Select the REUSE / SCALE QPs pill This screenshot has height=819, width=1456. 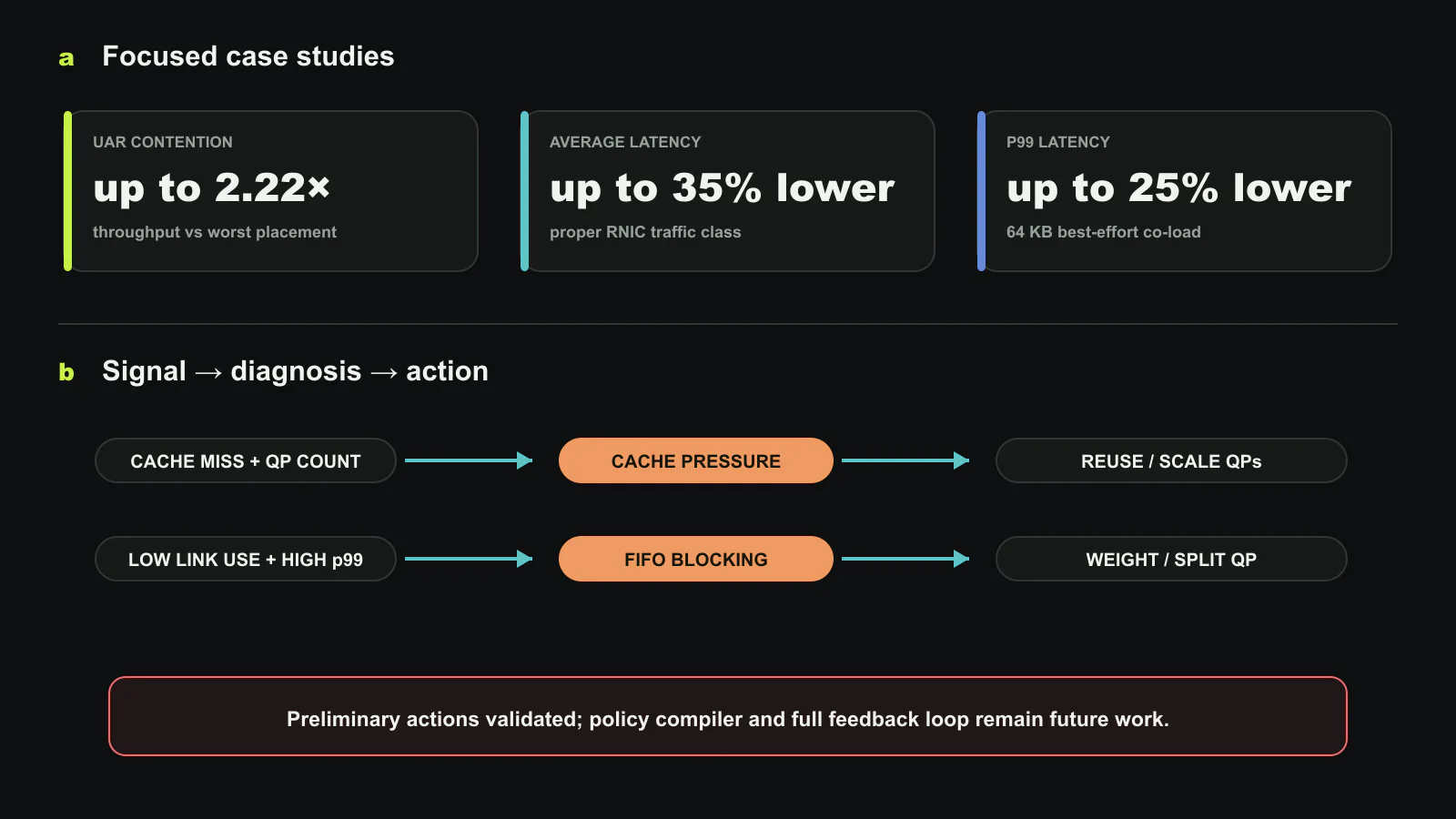[1171, 460]
